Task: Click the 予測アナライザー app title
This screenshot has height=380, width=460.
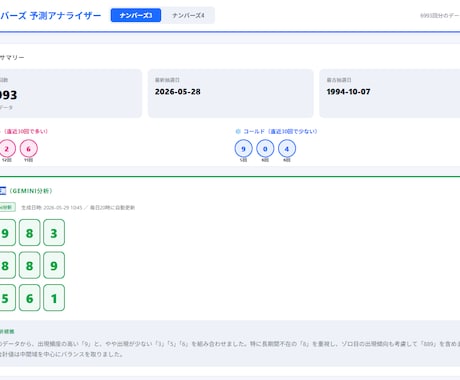Action: point(50,16)
